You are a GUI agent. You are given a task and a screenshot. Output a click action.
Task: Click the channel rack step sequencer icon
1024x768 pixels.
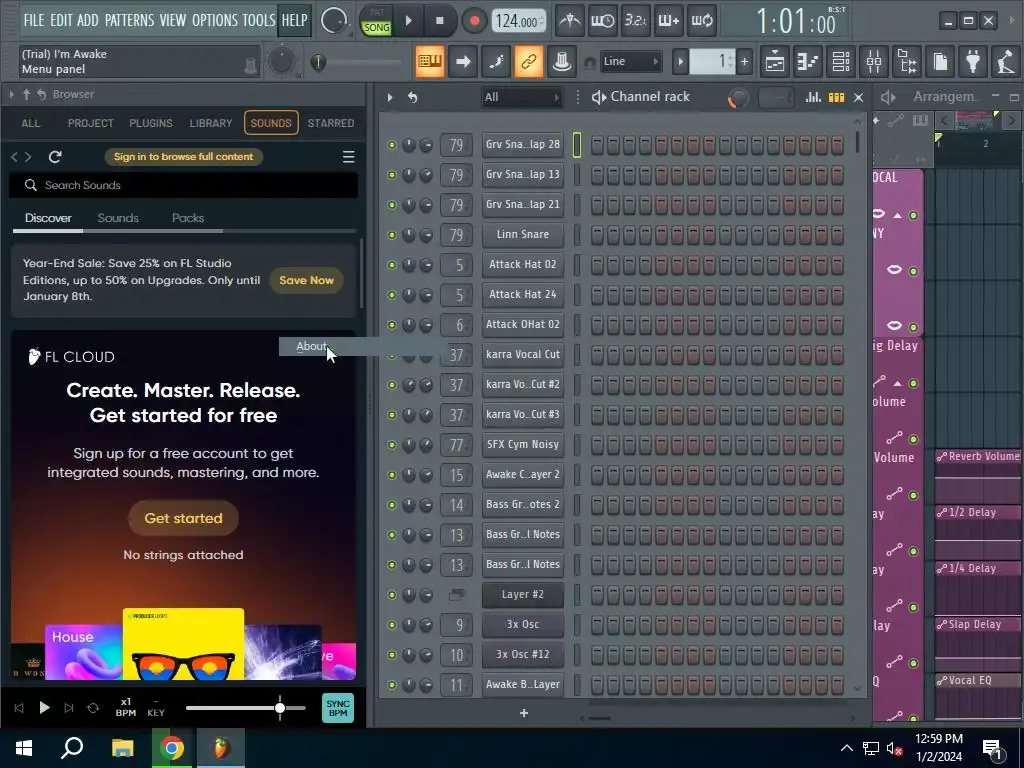(x=837, y=97)
